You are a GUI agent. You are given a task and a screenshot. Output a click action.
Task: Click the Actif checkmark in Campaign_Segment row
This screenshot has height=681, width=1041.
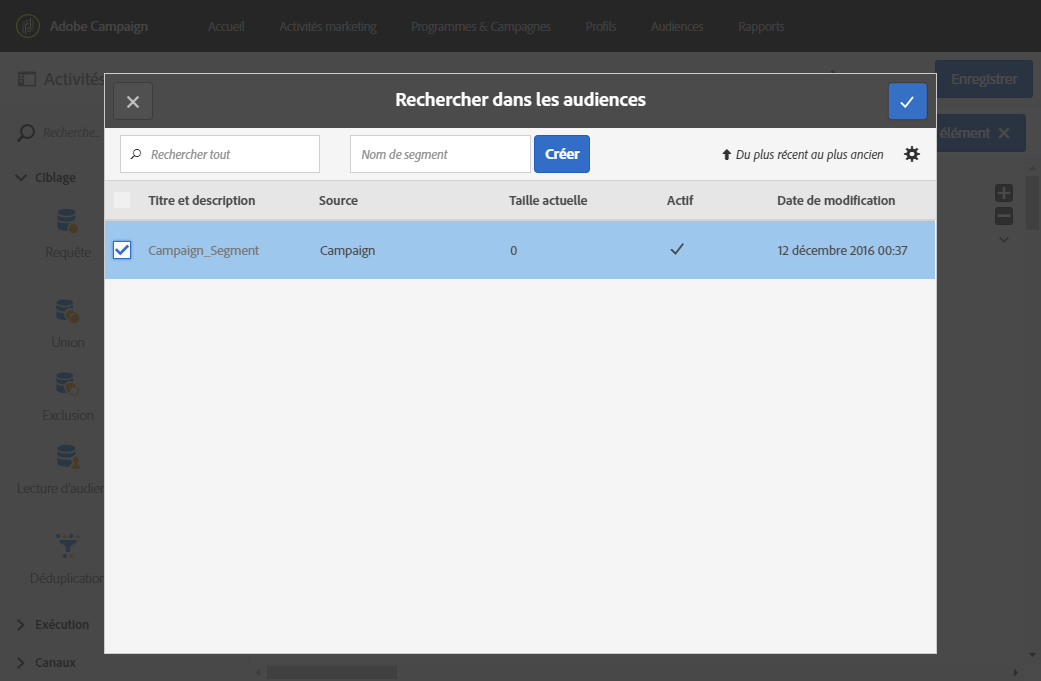click(x=677, y=250)
